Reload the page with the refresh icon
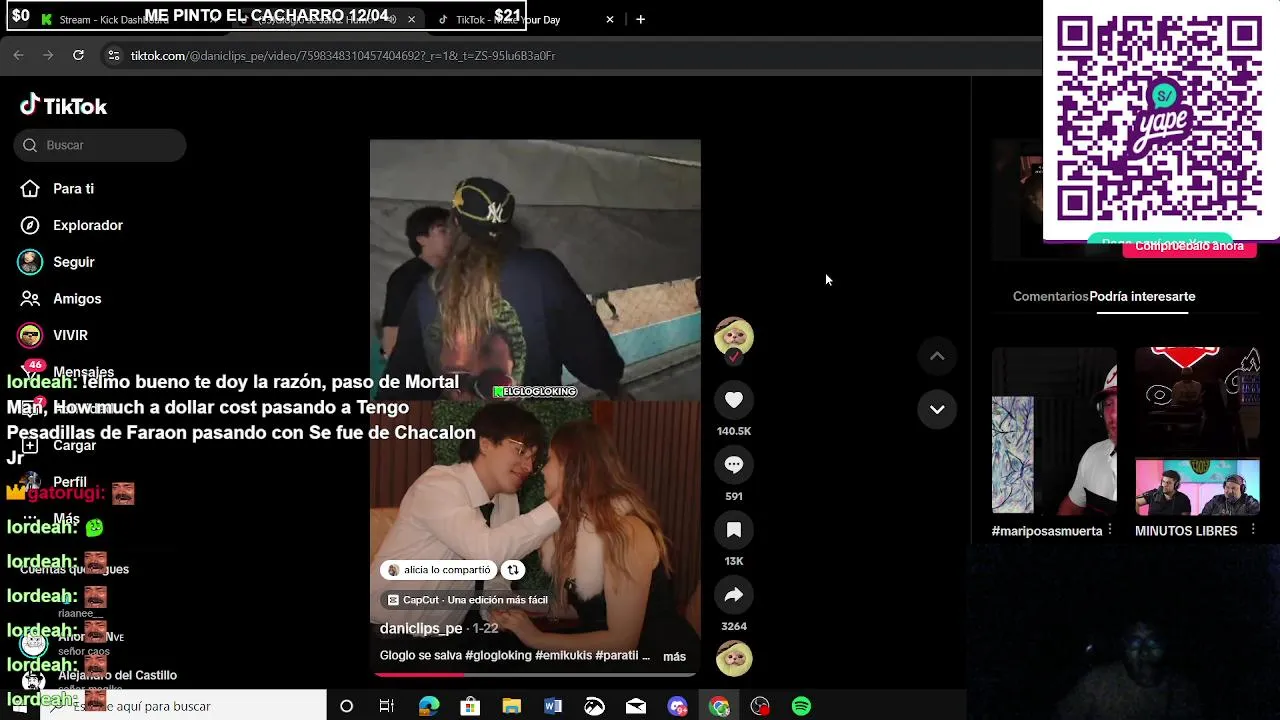The width and height of the screenshot is (1280, 720). coord(78,56)
